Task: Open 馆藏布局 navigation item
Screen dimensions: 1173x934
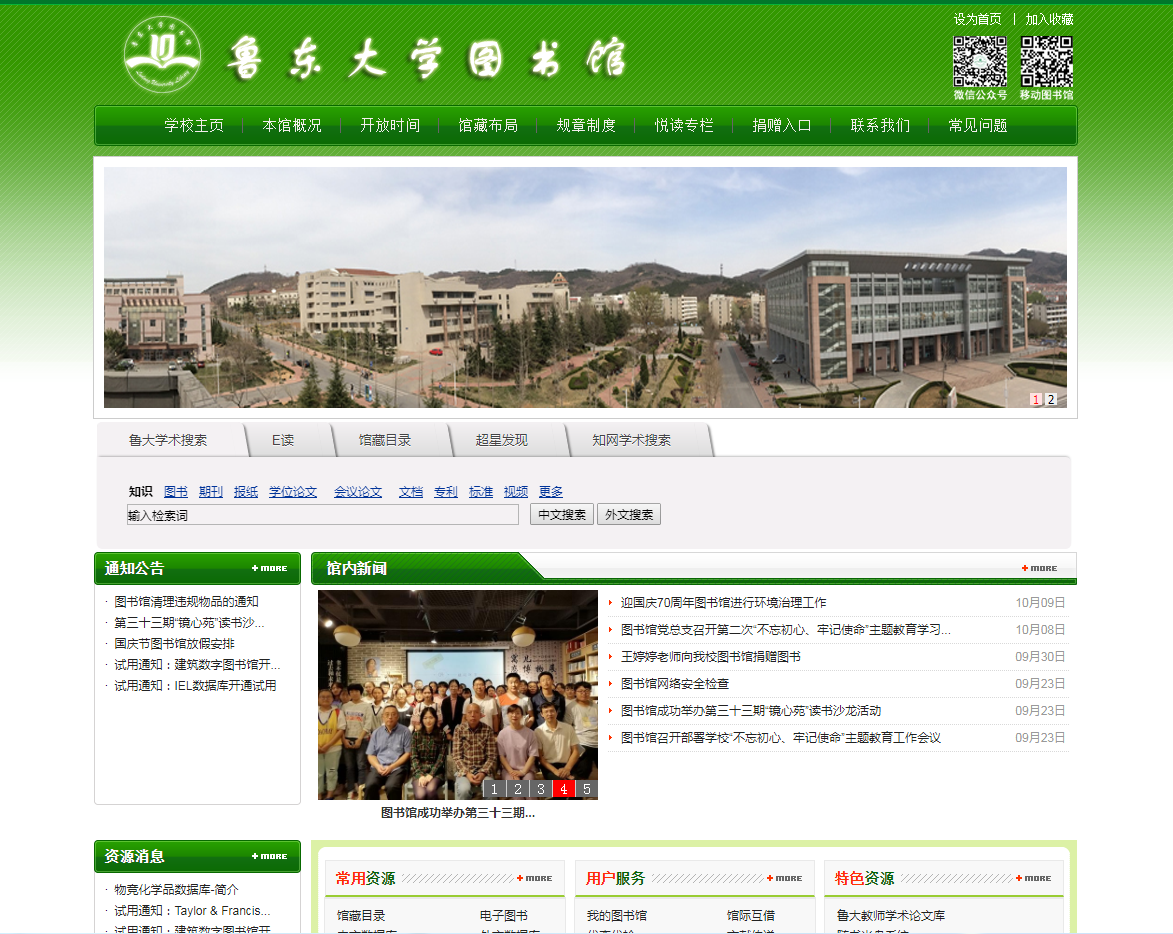Action: [x=489, y=126]
